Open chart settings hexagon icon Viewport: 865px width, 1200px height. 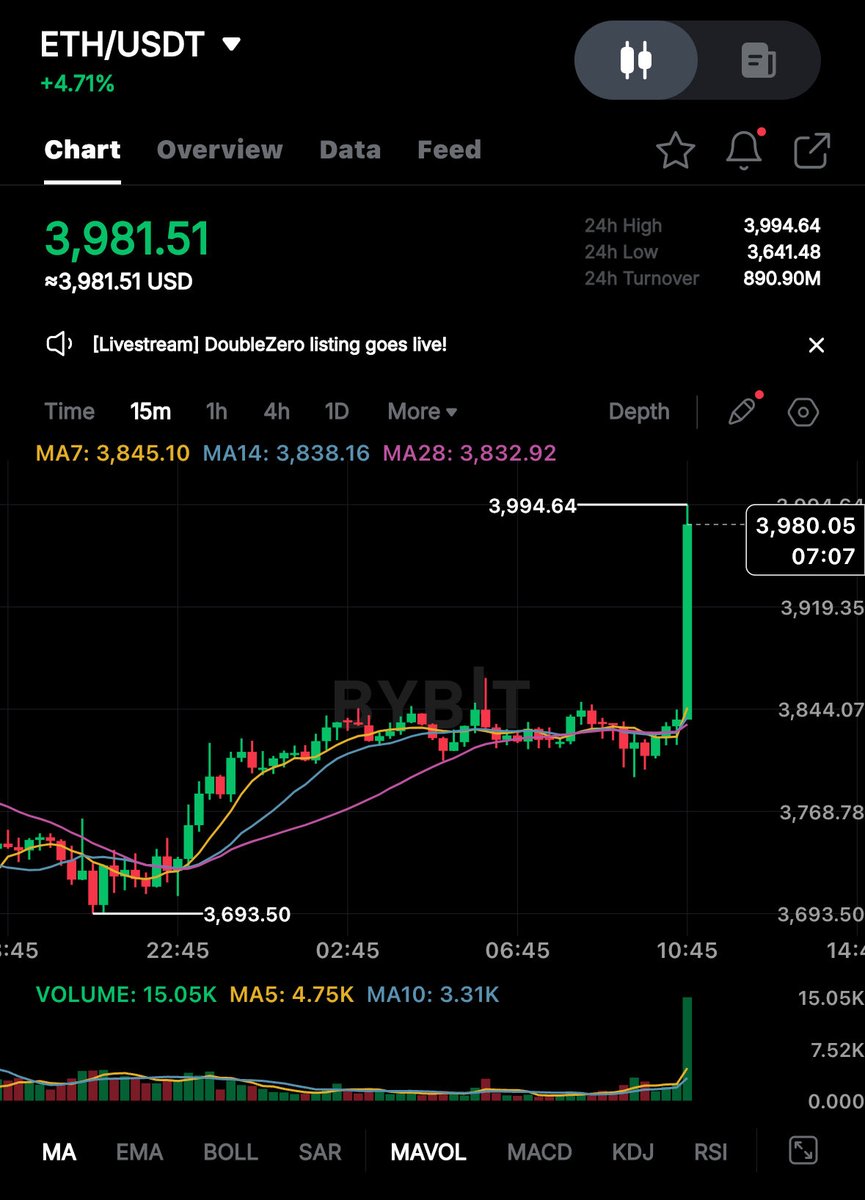tap(803, 412)
